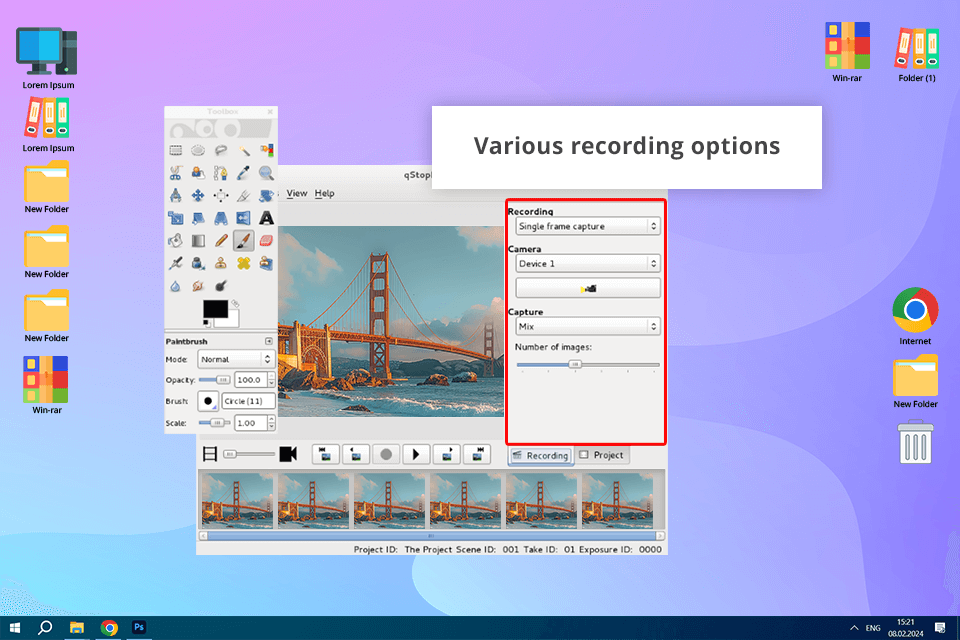This screenshot has width=960, height=640.
Task: Select the Paintbrush tool in Toolbox
Action: 243,240
